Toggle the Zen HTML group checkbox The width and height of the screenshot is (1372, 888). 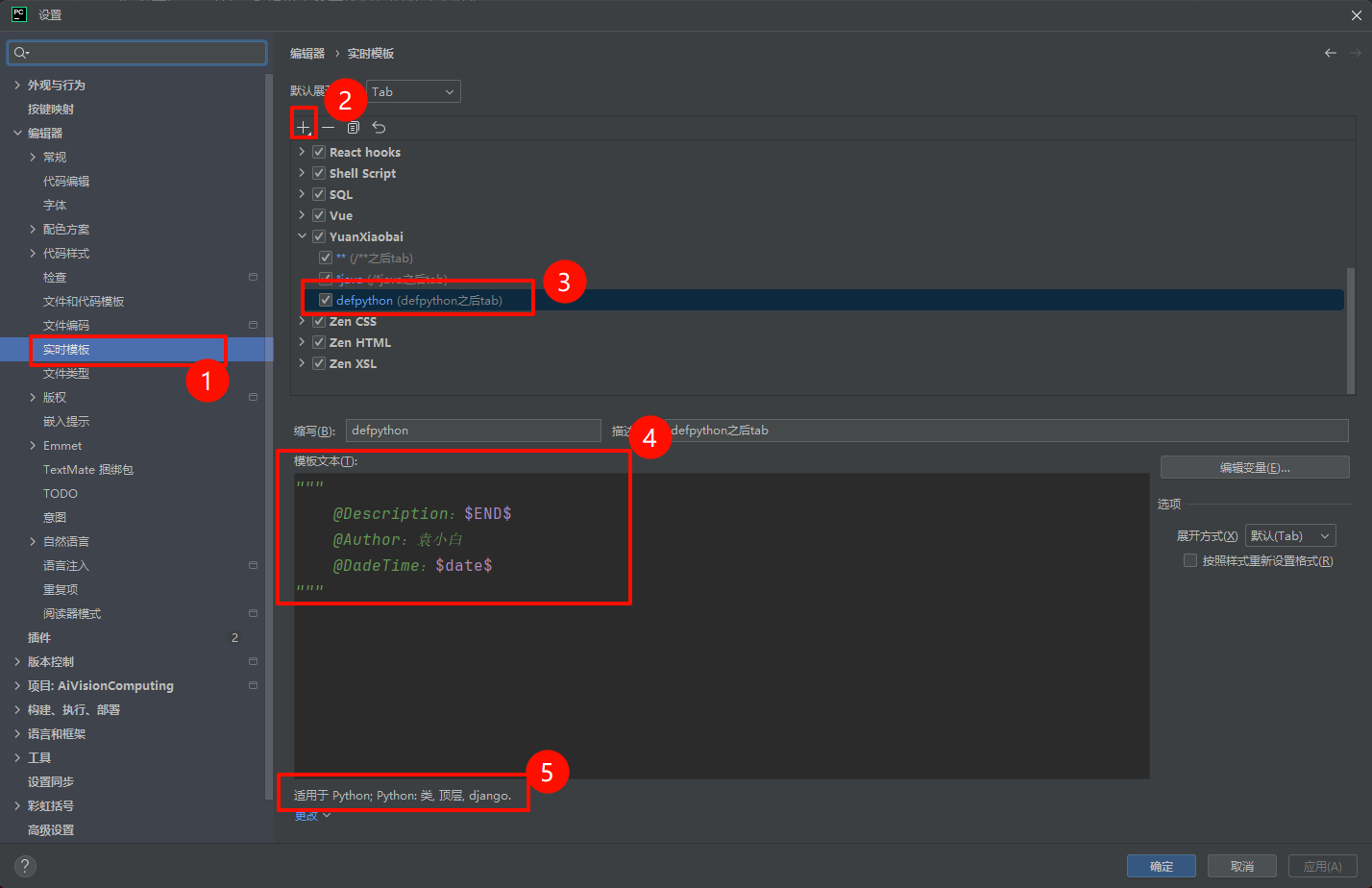(319, 342)
